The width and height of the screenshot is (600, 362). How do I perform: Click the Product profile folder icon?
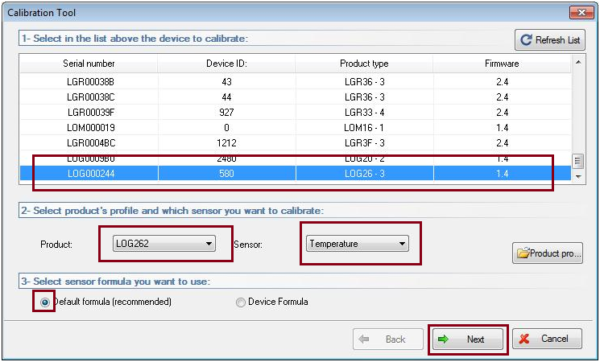tap(523, 253)
